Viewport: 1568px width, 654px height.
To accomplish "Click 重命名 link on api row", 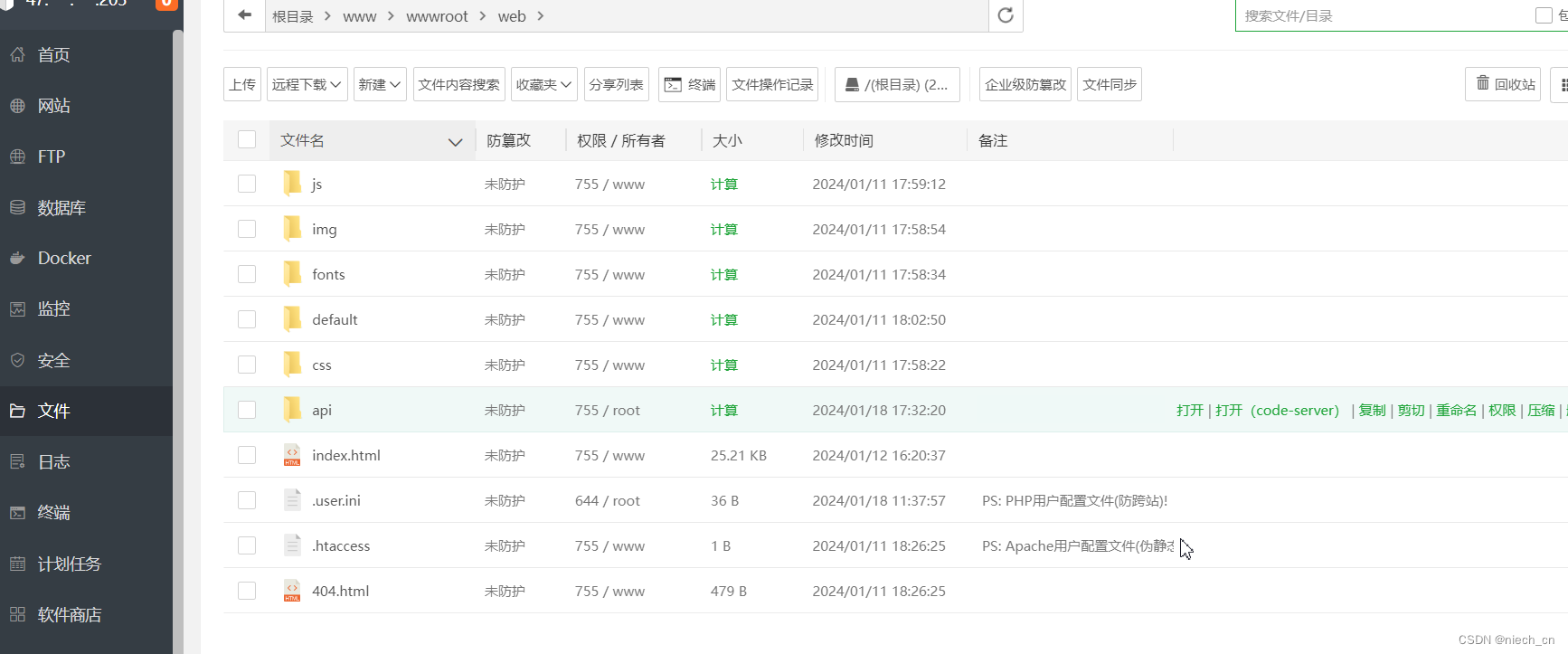I will point(1456,410).
